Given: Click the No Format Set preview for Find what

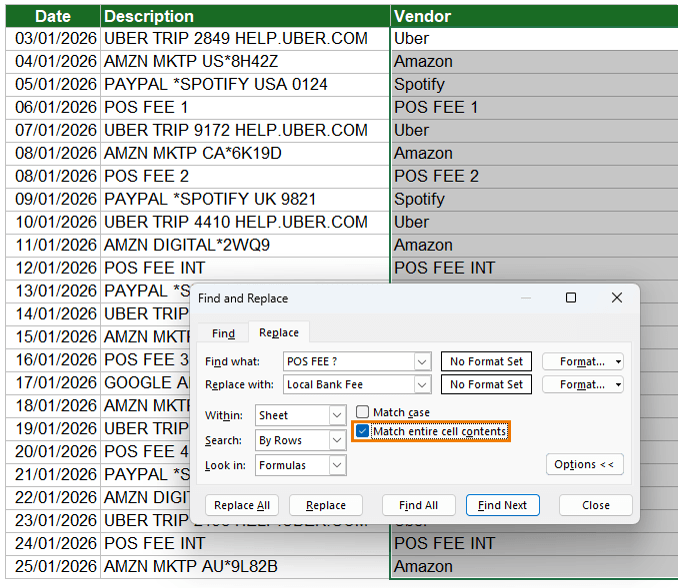Looking at the screenshot, I should tap(486, 361).
